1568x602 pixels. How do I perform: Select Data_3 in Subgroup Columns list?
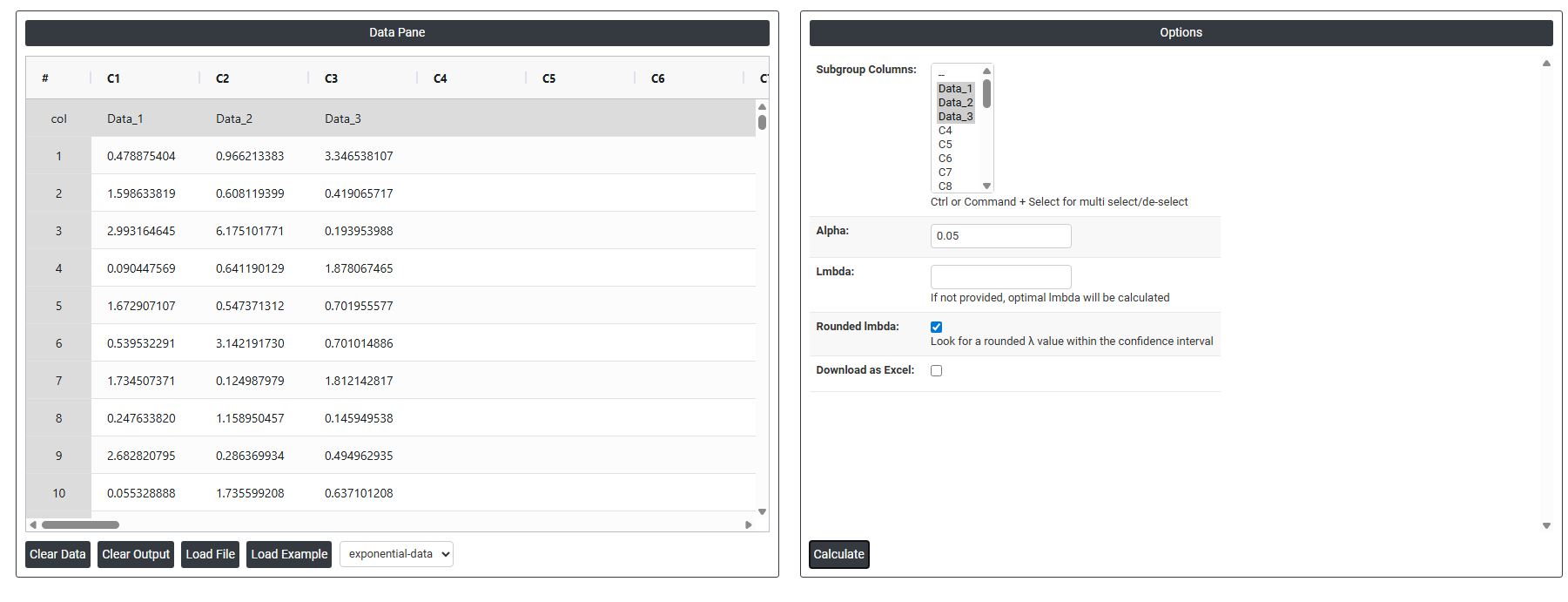[954, 117]
